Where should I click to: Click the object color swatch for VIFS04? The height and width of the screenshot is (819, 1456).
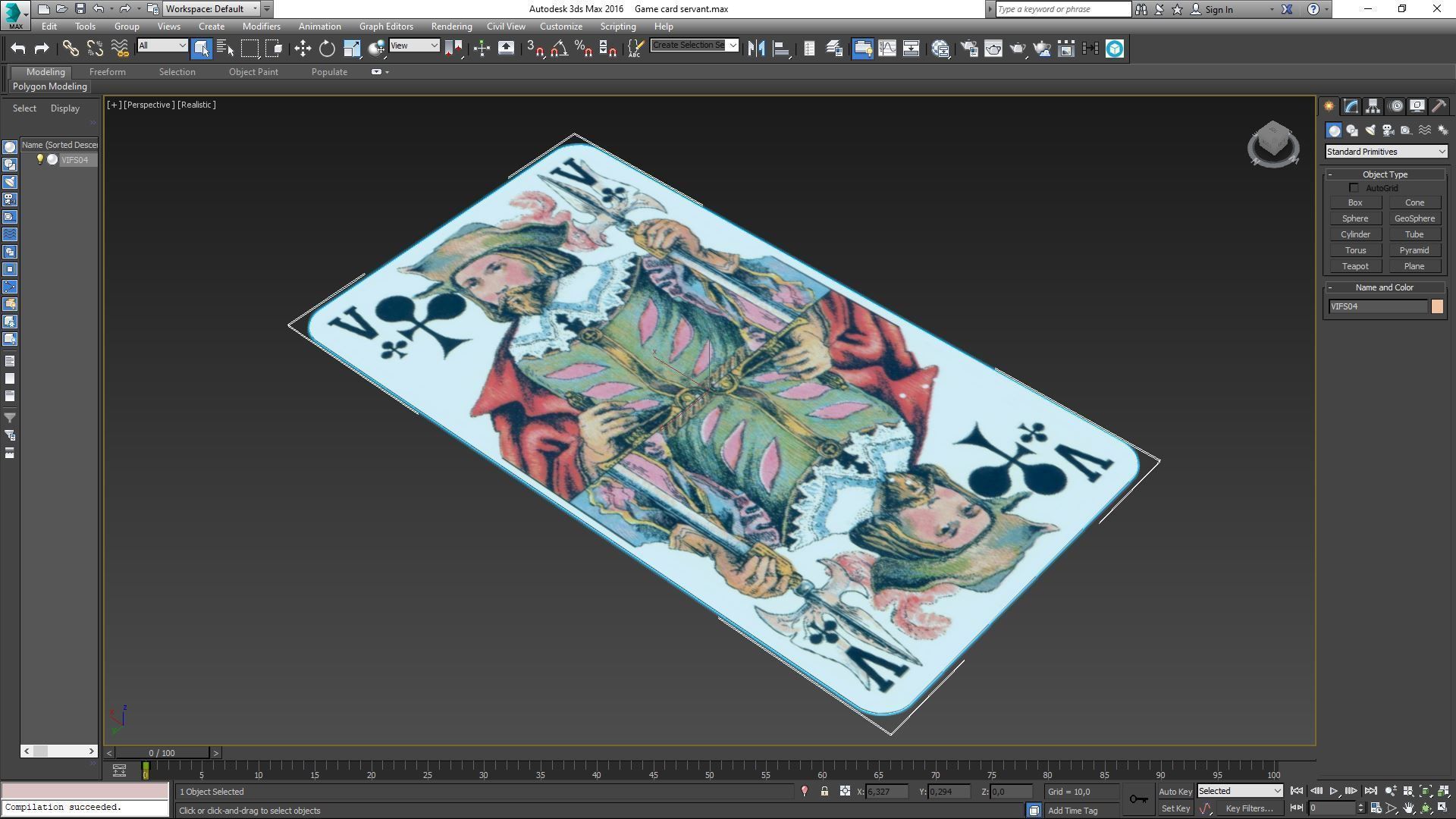point(1437,306)
